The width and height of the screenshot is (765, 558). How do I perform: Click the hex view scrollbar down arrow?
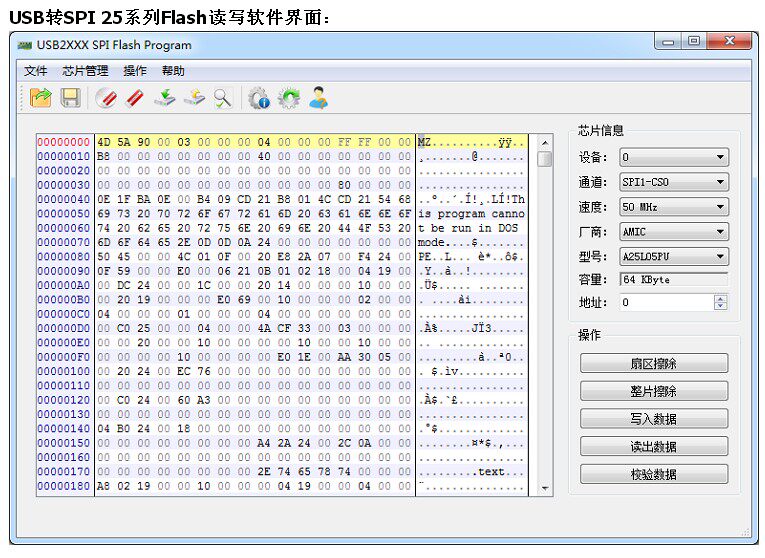coord(545,488)
